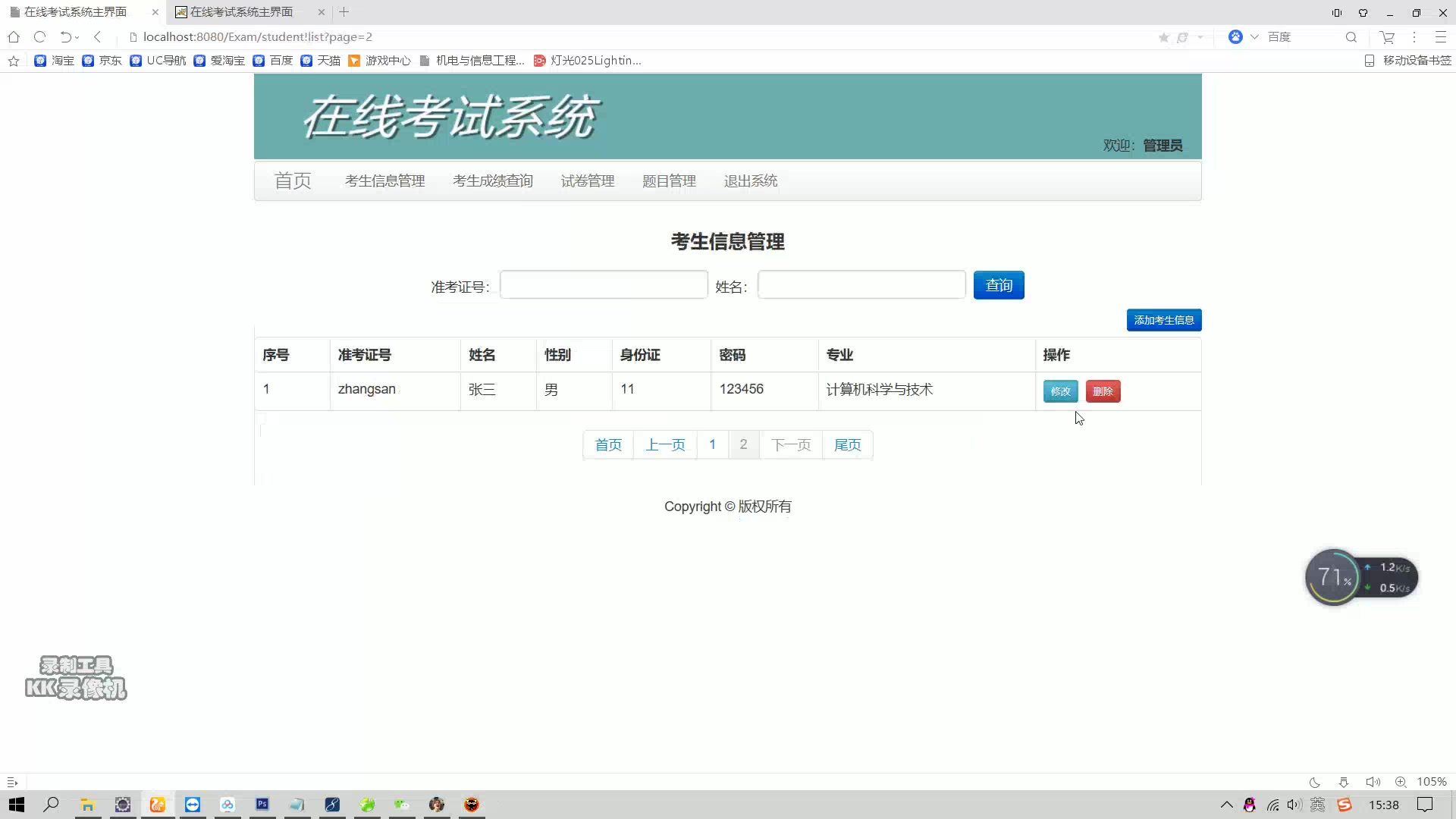
Task: Click the red 删除 button for zhangsan
Action: (x=1103, y=391)
